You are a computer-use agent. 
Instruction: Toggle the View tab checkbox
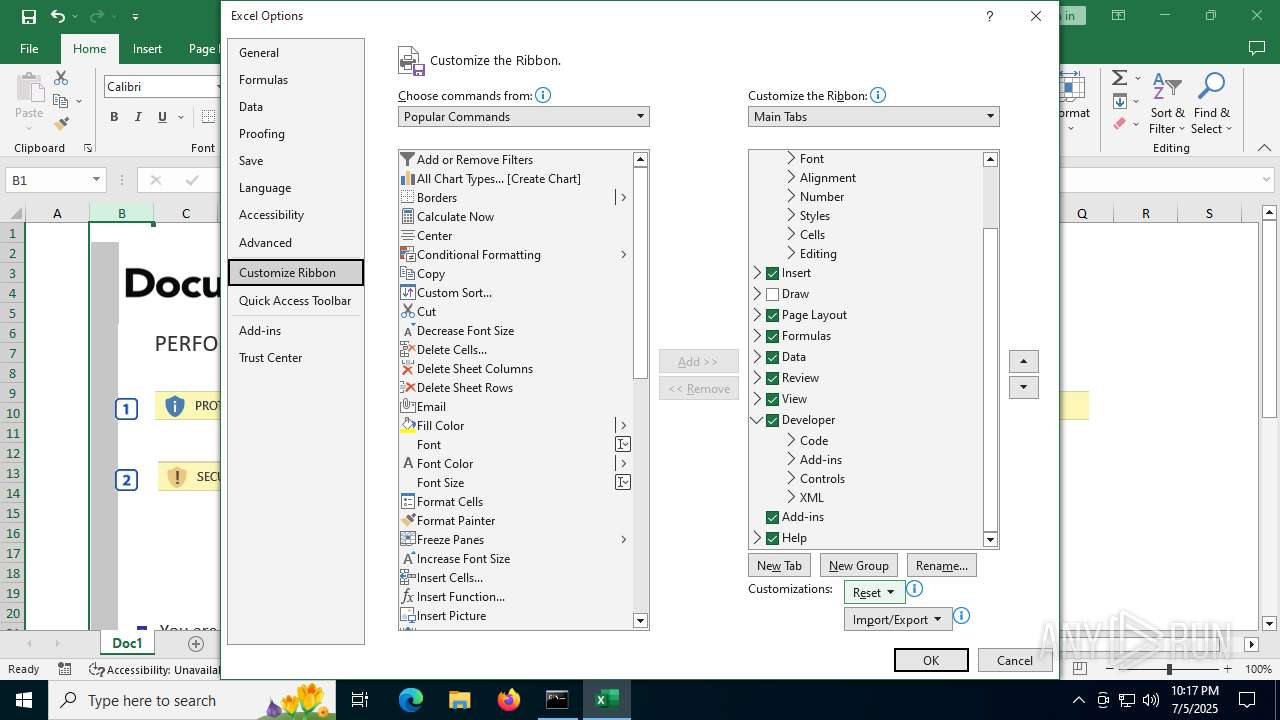click(x=772, y=399)
